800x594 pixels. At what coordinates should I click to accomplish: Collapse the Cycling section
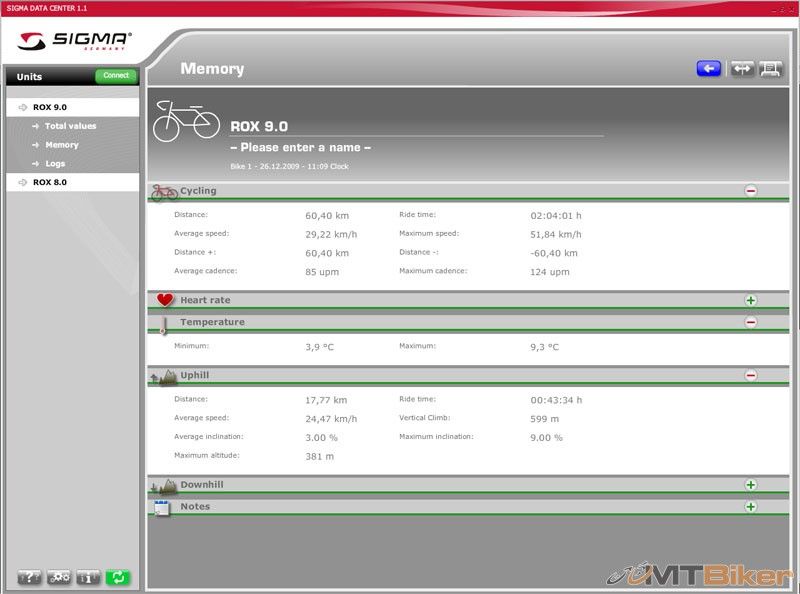click(x=750, y=191)
